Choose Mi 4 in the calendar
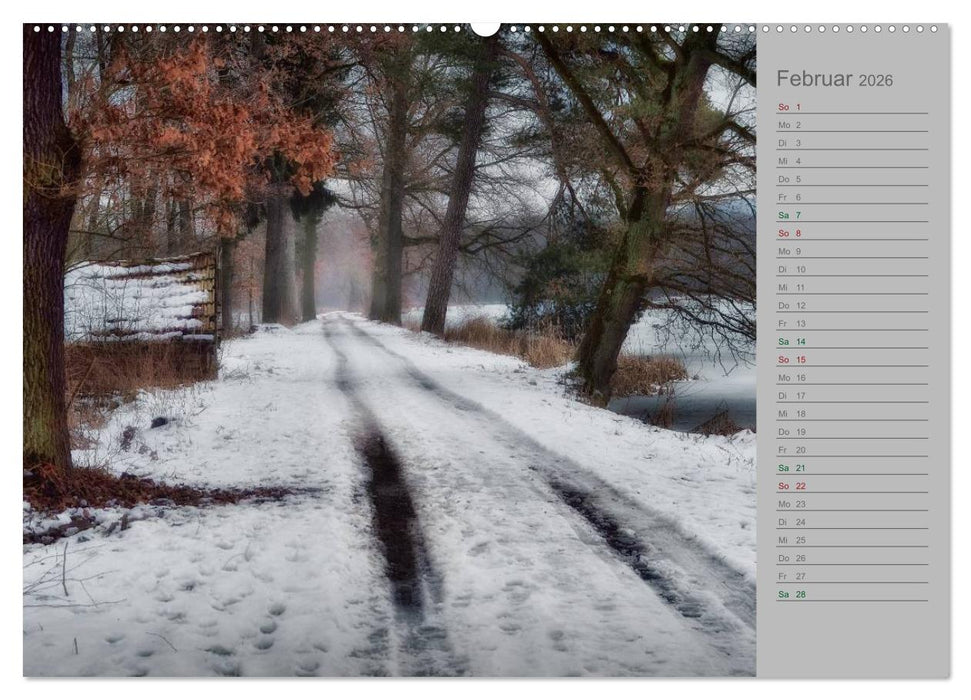The width and height of the screenshot is (971, 700). (x=790, y=161)
